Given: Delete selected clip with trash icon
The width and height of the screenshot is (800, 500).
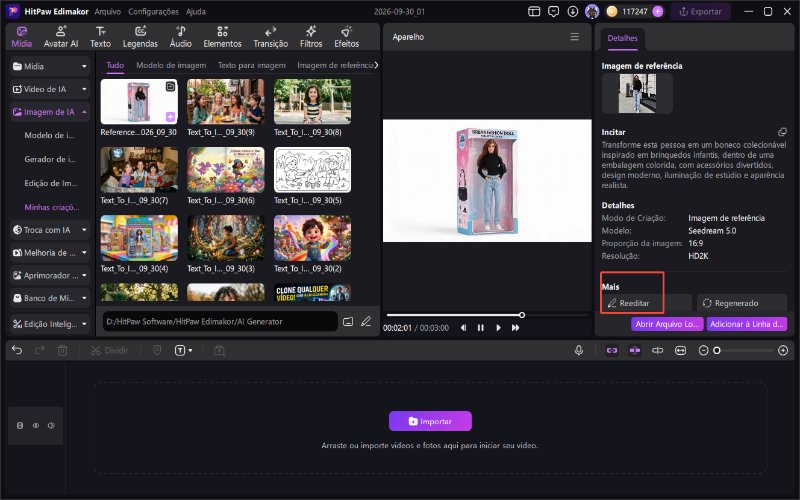Looking at the screenshot, I should (62, 351).
